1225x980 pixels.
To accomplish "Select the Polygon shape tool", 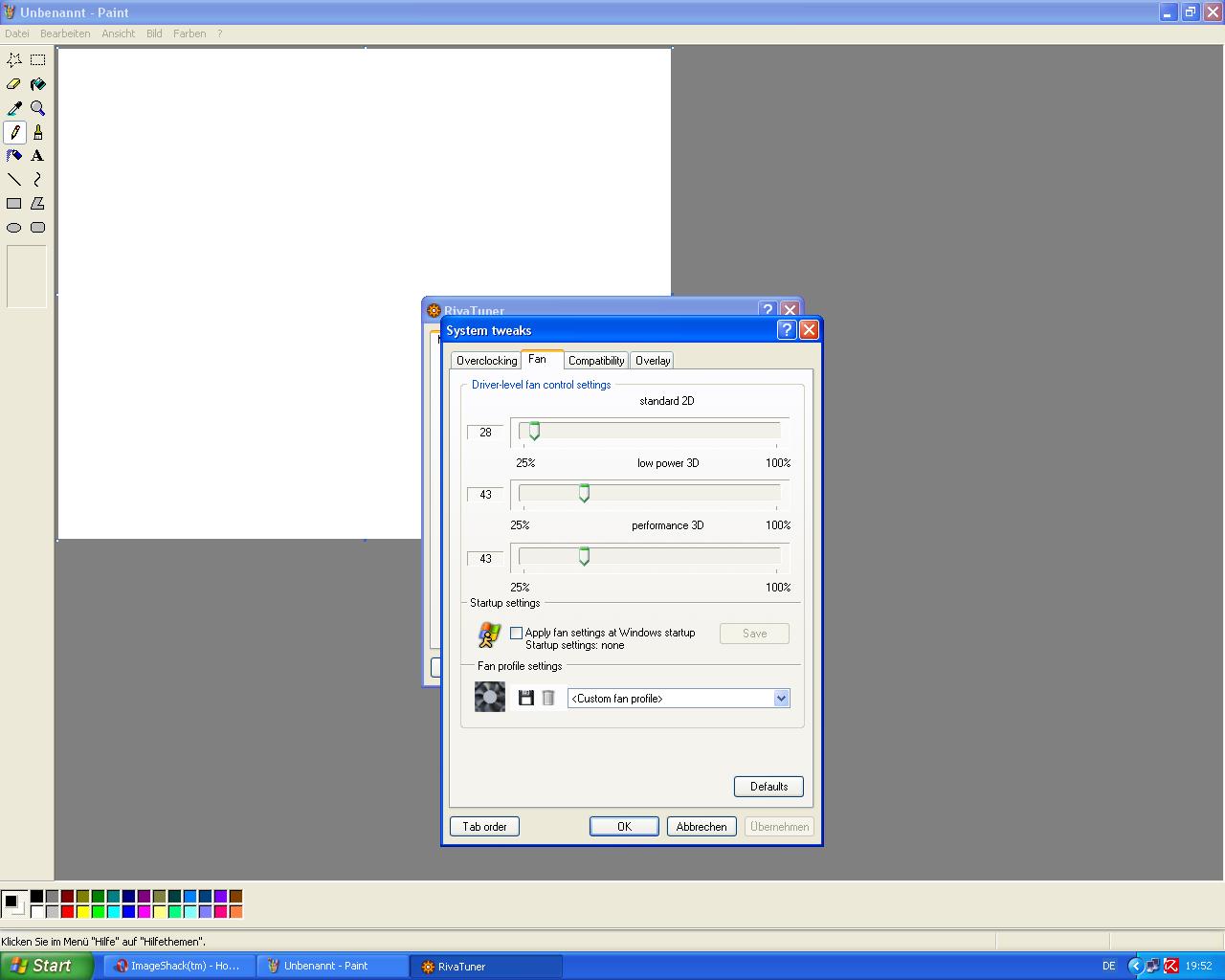I will 38,203.
